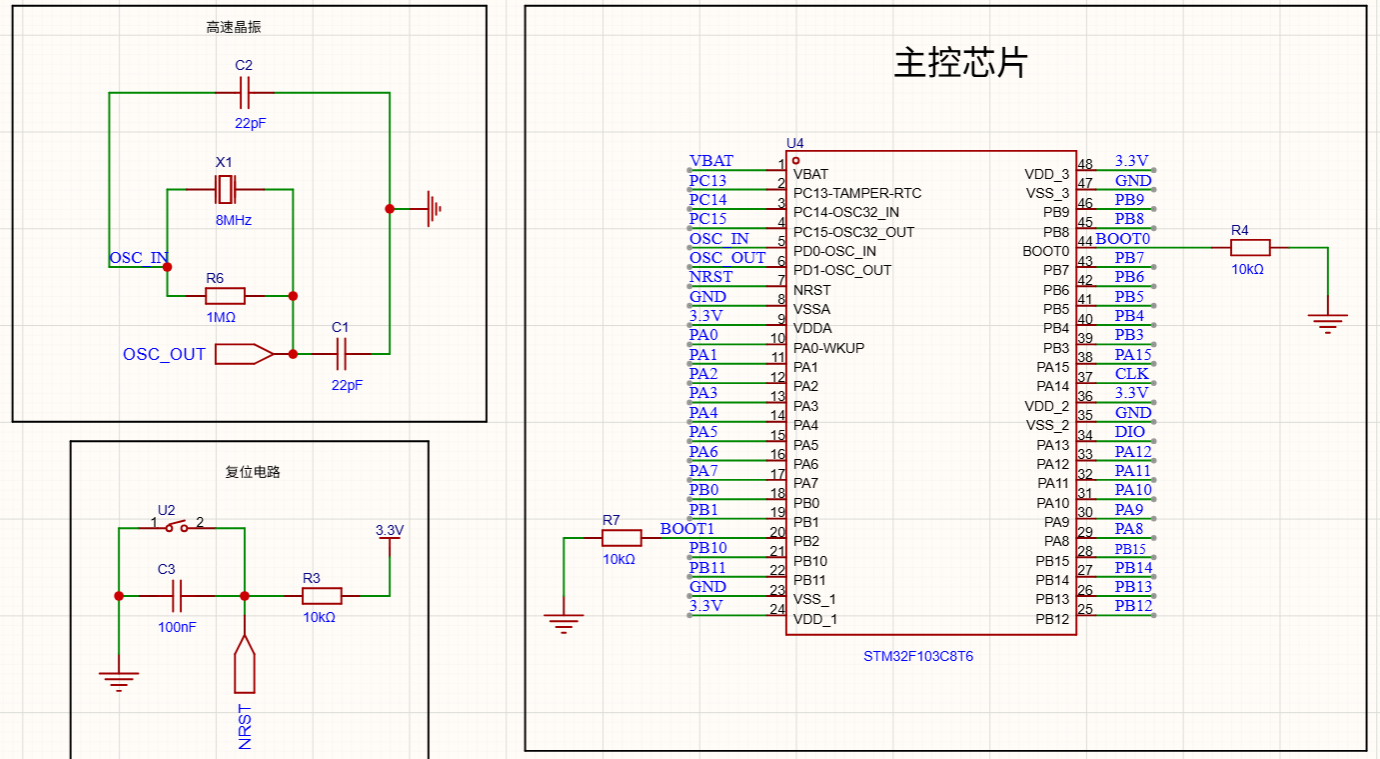Viewport: 1380px width, 759px height.
Task: Select capacitor C1 symbol
Action: point(341,354)
